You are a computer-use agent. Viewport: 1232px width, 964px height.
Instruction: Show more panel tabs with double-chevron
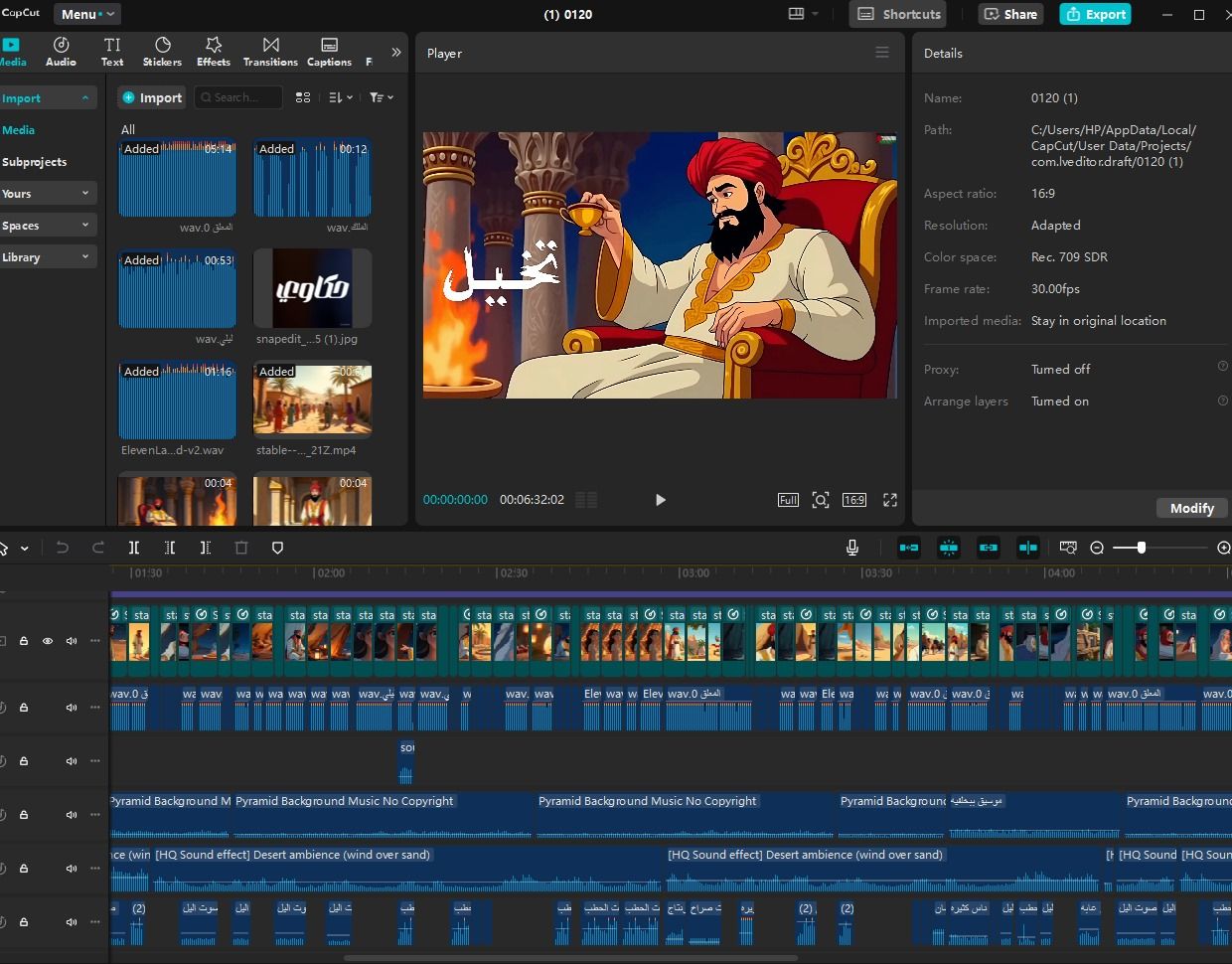(x=396, y=52)
